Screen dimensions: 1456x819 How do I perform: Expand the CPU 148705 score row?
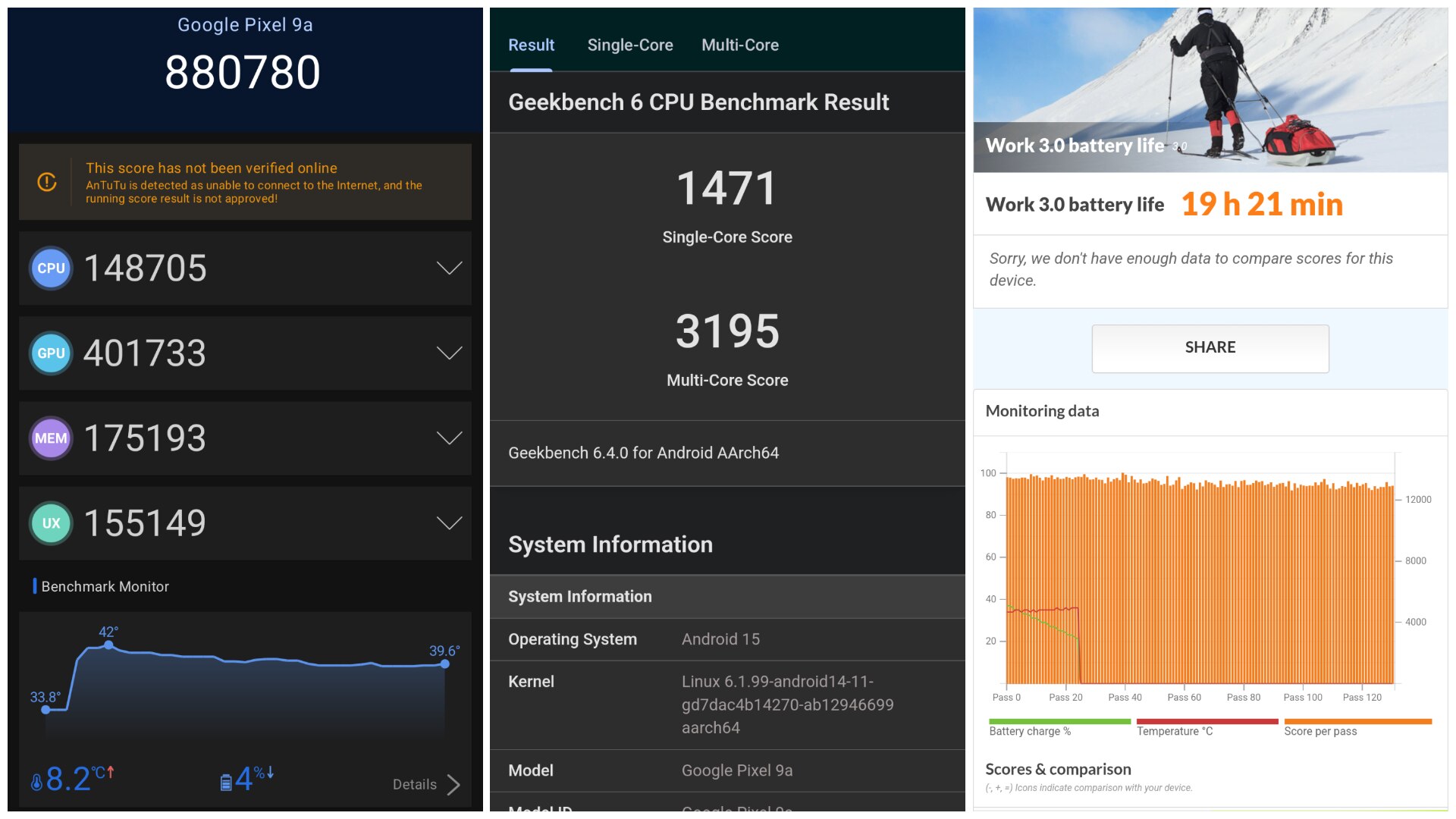pyautogui.click(x=449, y=268)
